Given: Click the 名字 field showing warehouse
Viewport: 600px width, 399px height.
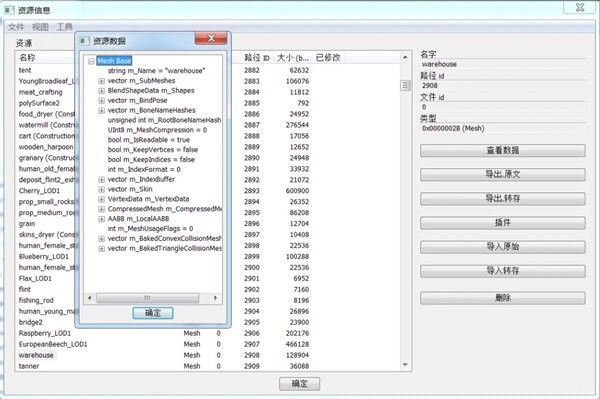Looking at the screenshot, I should (502, 64).
